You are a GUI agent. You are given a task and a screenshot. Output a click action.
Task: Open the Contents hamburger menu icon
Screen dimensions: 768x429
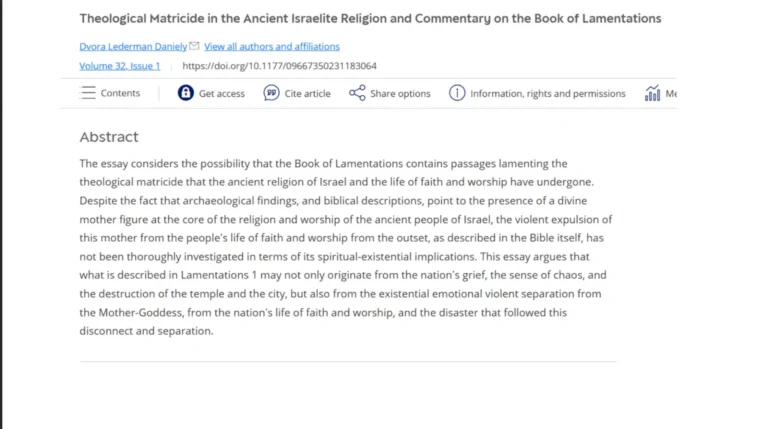[x=88, y=93]
